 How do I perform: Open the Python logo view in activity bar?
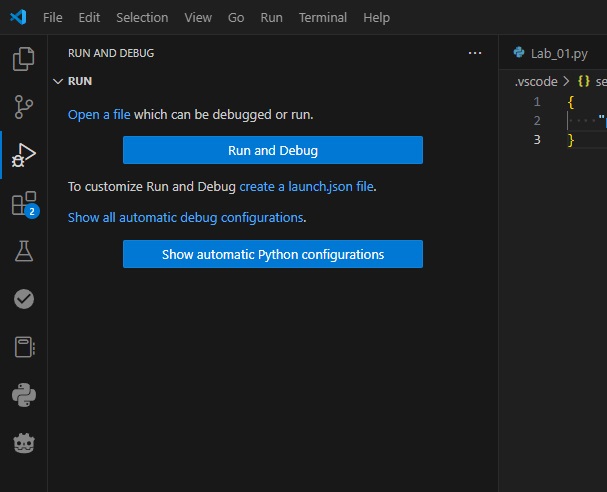[x=23, y=395]
